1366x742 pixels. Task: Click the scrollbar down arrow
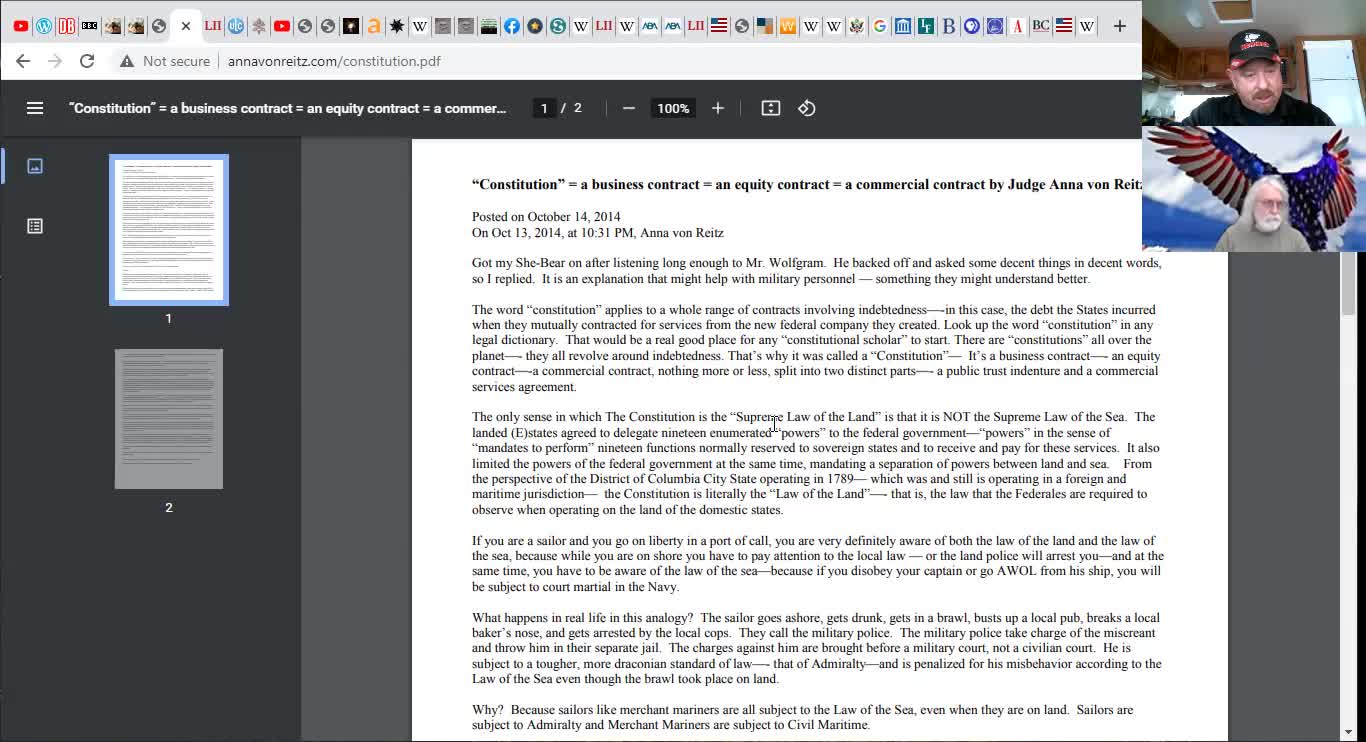pyautogui.click(x=1348, y=732)
